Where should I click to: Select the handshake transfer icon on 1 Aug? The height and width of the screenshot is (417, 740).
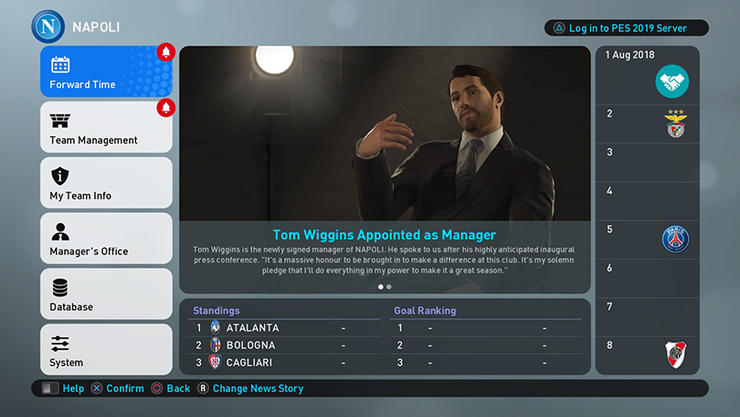coord(672,81)
